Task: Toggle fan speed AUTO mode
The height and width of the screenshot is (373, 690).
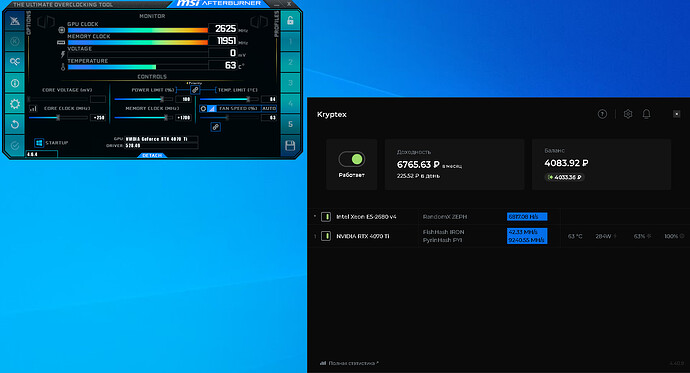Action: point(269,108)
